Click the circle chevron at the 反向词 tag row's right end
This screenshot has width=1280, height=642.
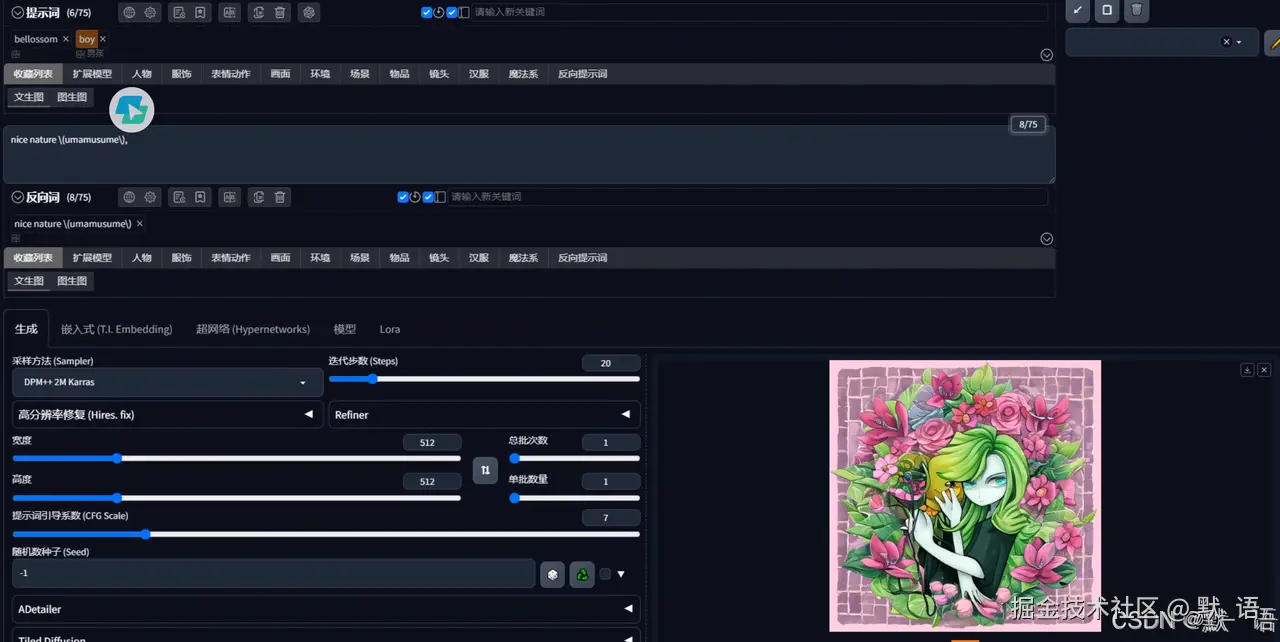pos(1047,239)
